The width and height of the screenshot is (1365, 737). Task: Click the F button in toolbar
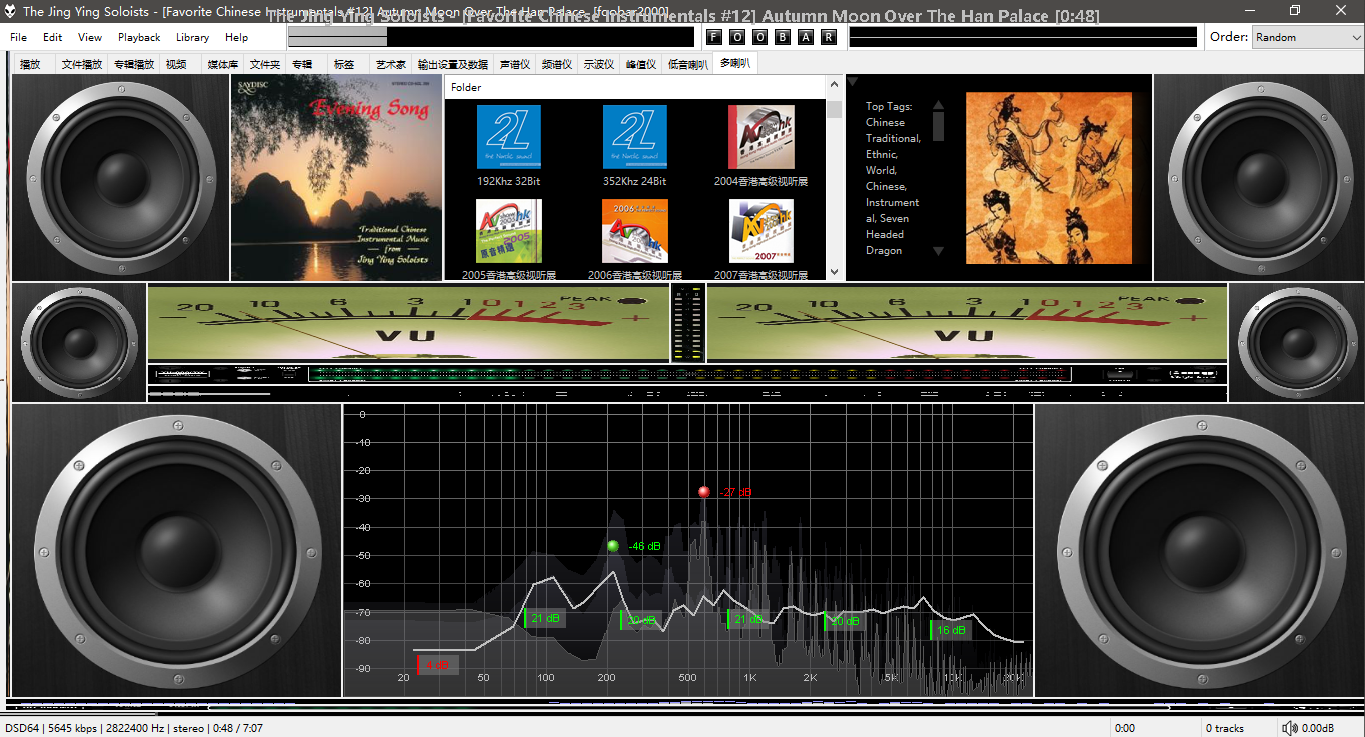[713, 37]
